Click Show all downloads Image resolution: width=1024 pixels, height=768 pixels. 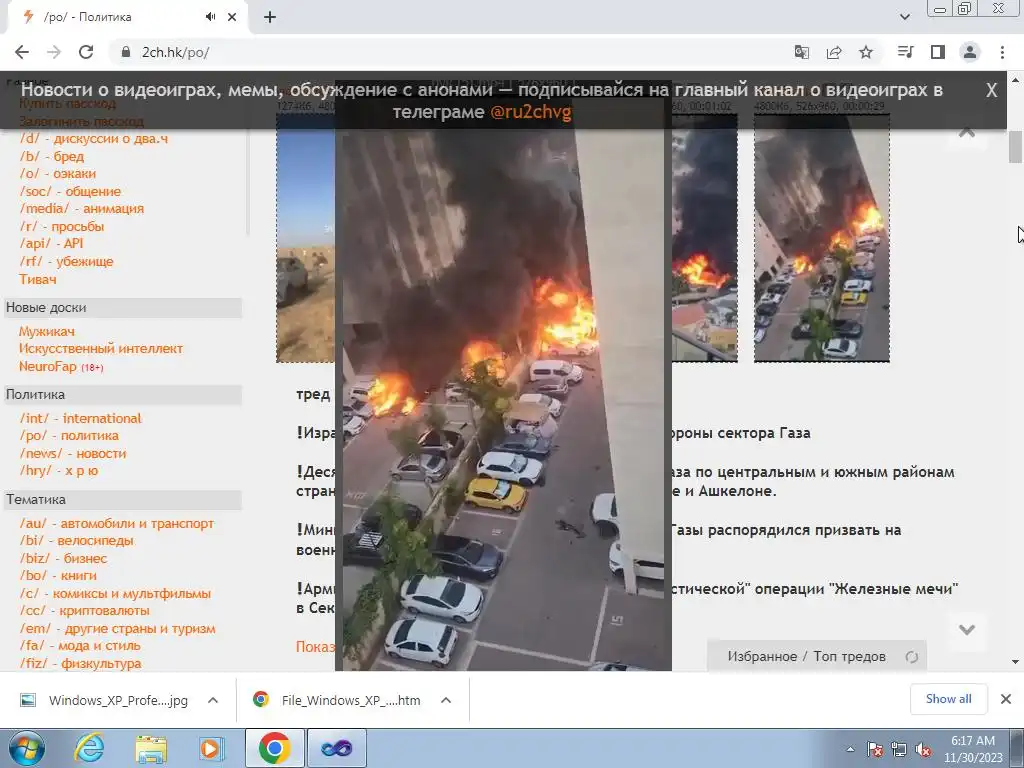948,699
